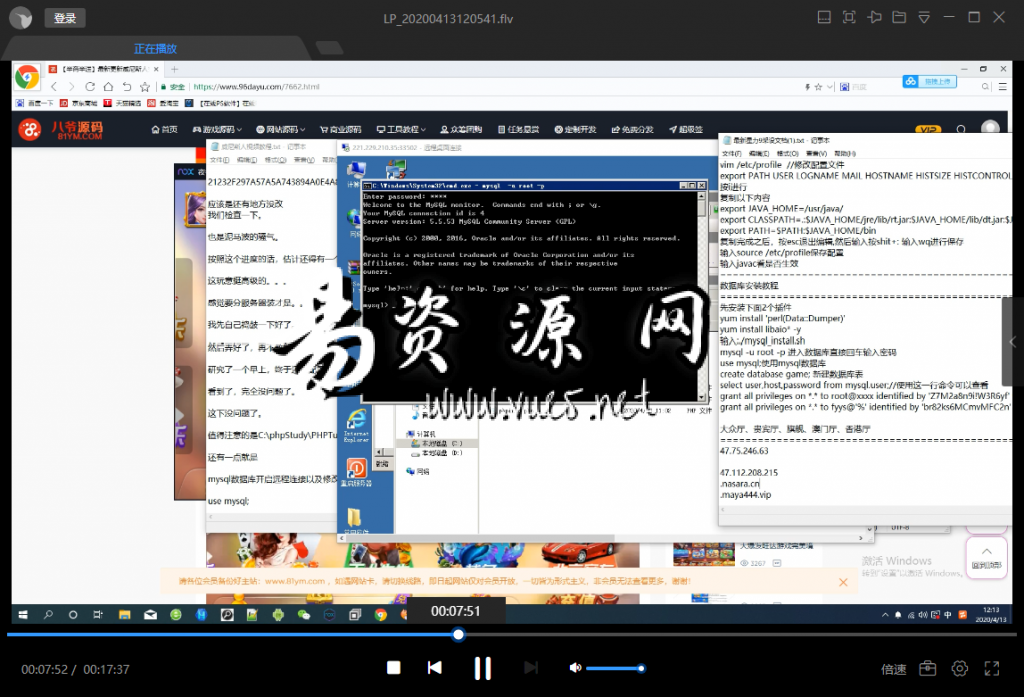Click the 登录 login button
This screenshot has height=697, width=1024.
[65, 18]
